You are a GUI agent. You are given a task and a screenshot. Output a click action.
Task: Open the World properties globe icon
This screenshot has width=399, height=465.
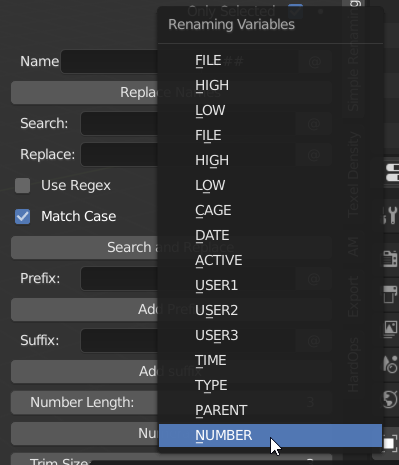[391, 399]
